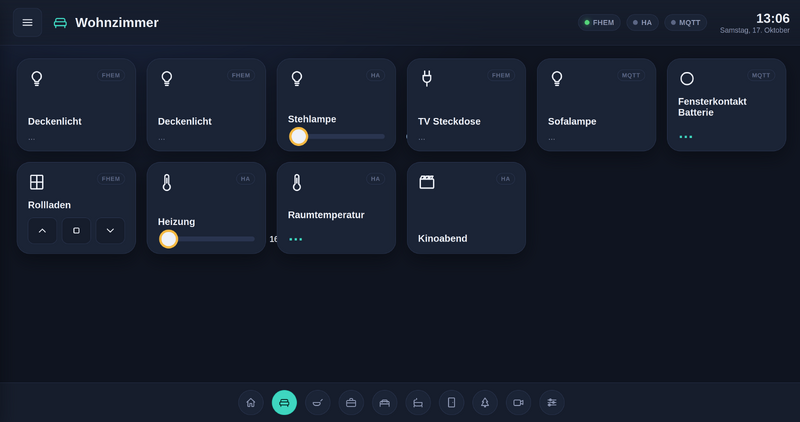Image resolution: width=800 pixels, height=422 pixels.
Task: Click the FHEM badge on TV Steckdose card
Action: pos(501,76)
